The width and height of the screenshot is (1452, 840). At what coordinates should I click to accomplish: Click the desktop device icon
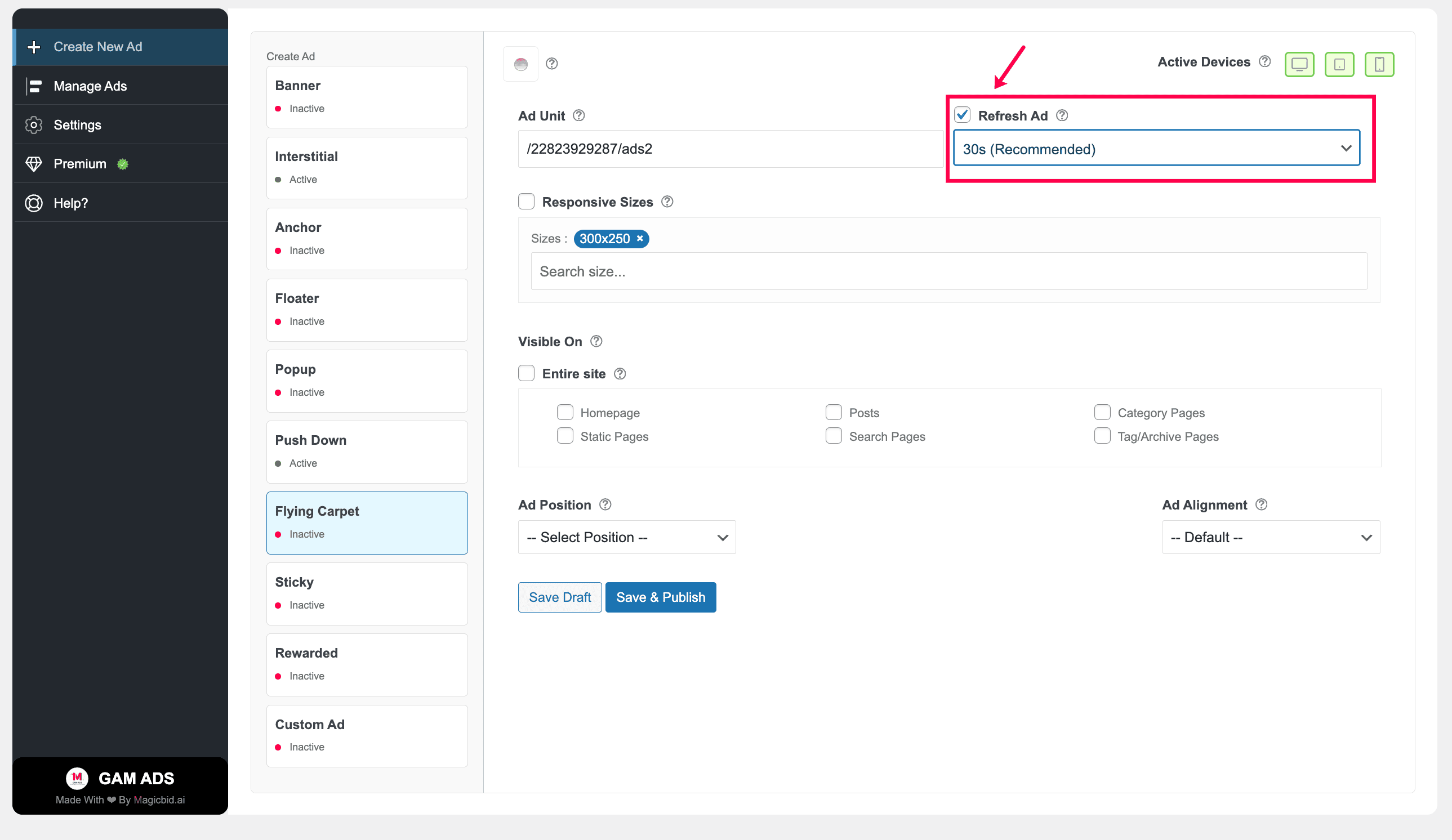1299,64
